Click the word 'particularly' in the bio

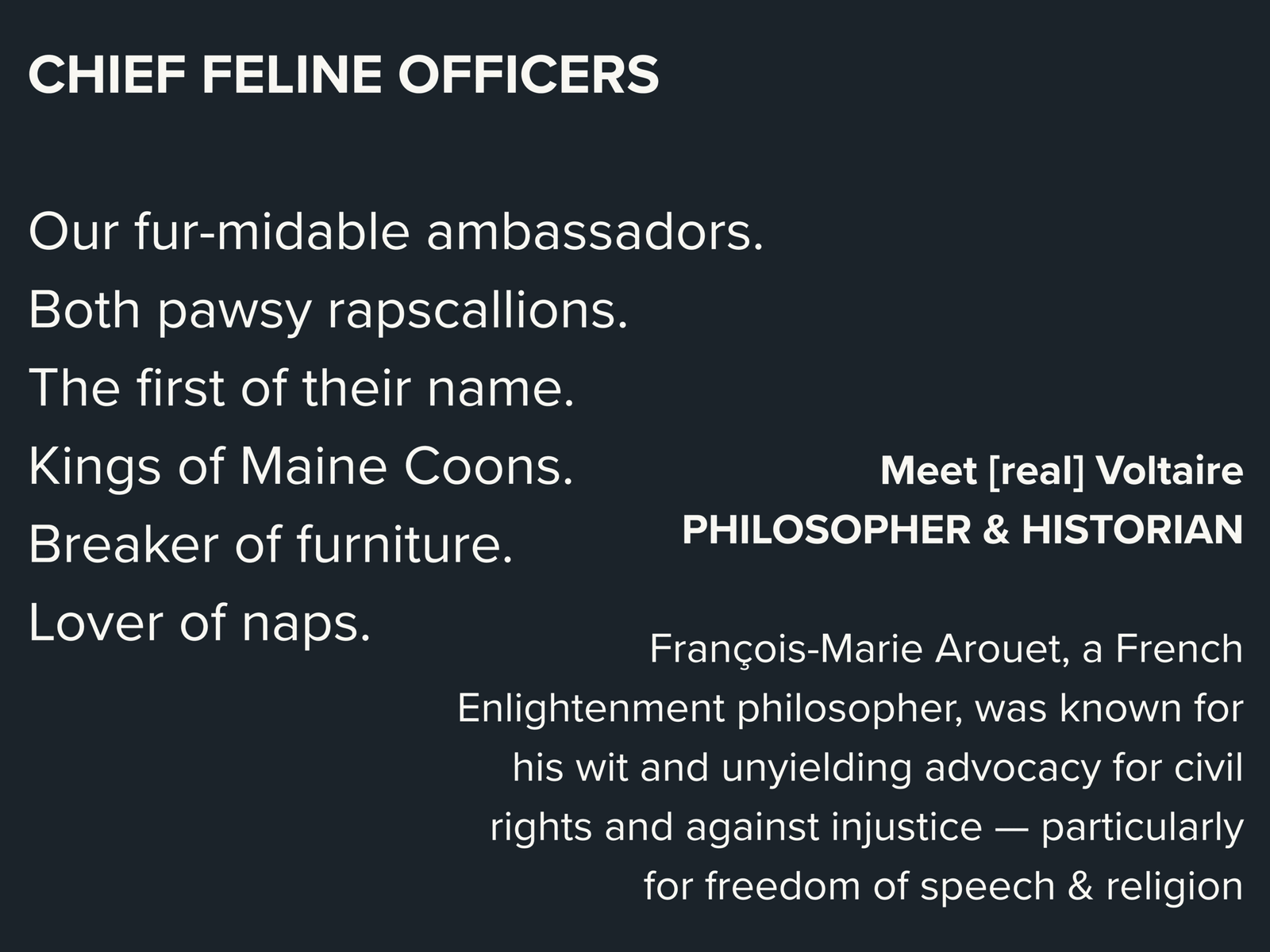1141,827
